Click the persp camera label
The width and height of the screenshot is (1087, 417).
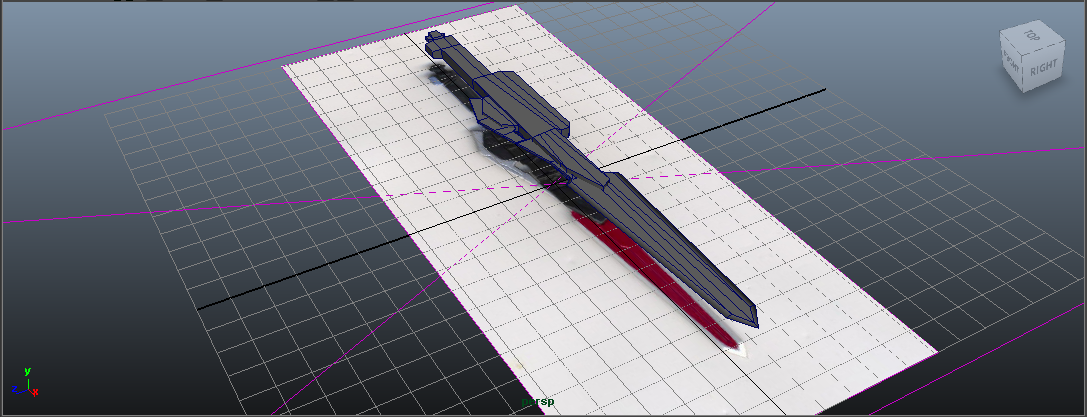(538, 402)
